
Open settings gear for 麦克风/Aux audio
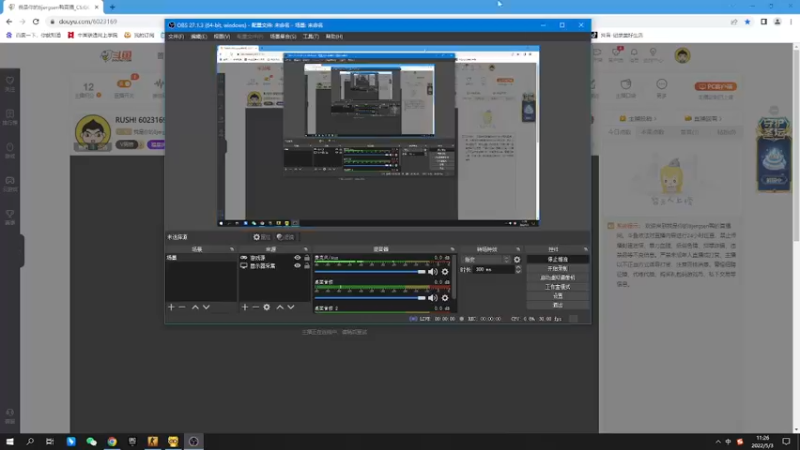[445, 272]
